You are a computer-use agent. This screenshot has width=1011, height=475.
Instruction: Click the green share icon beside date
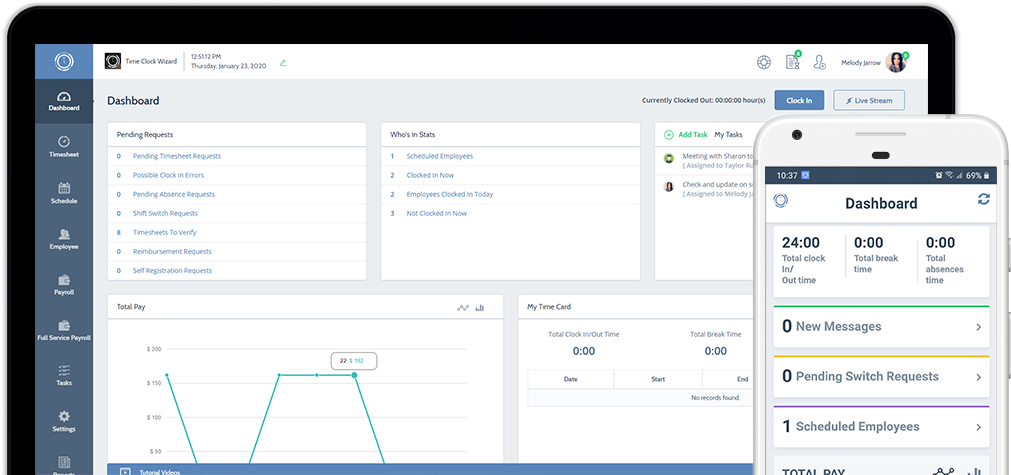coord(283,63)
